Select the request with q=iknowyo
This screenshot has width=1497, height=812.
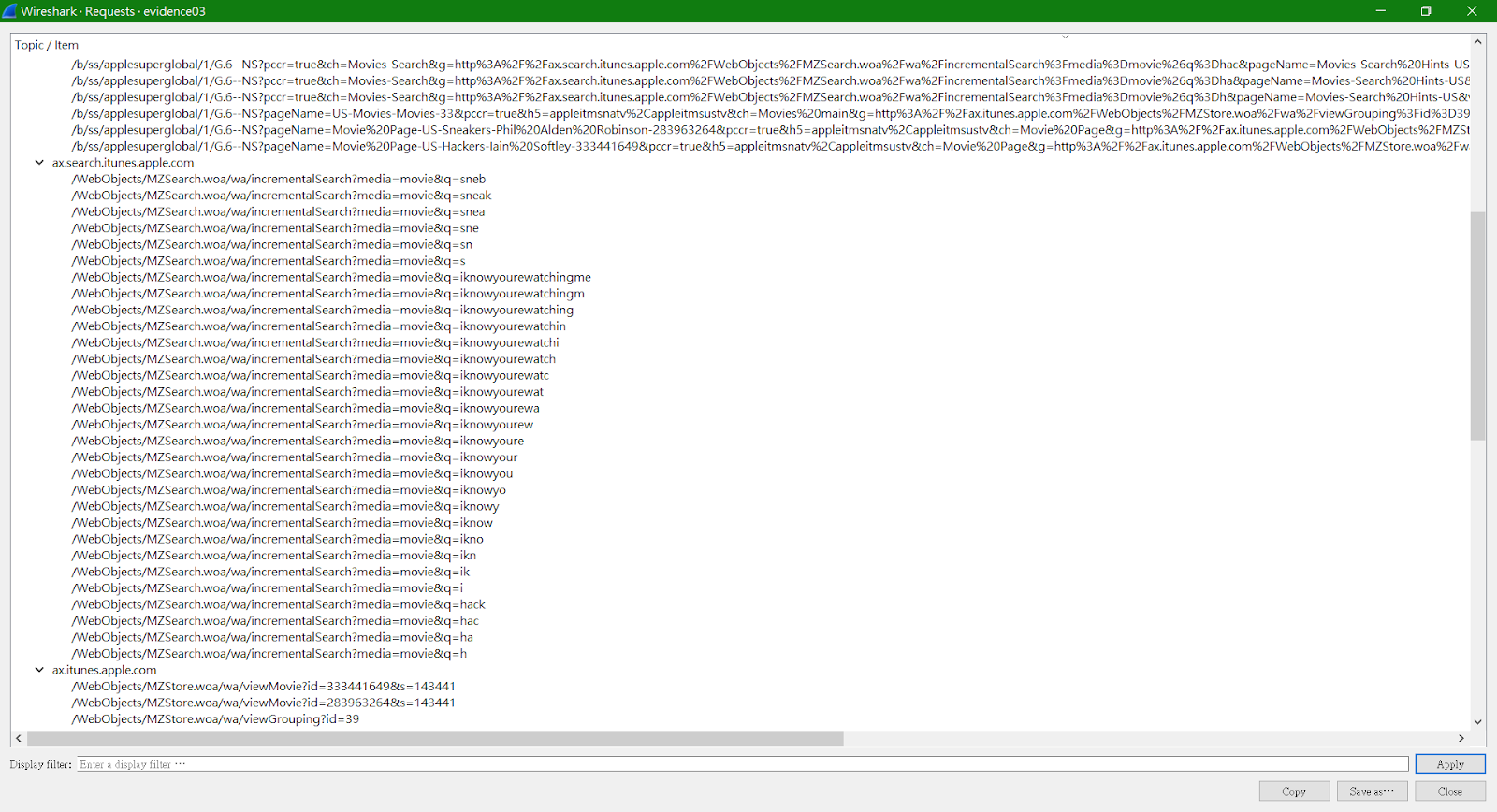(x=289, y=490)
